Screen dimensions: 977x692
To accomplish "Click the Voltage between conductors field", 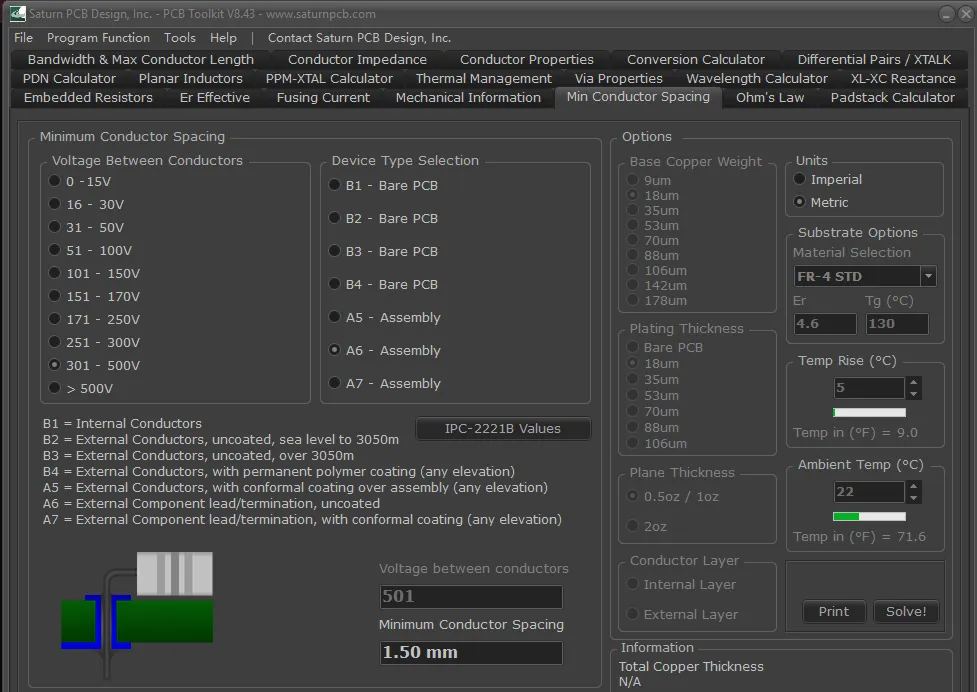I will pos(471,597).
